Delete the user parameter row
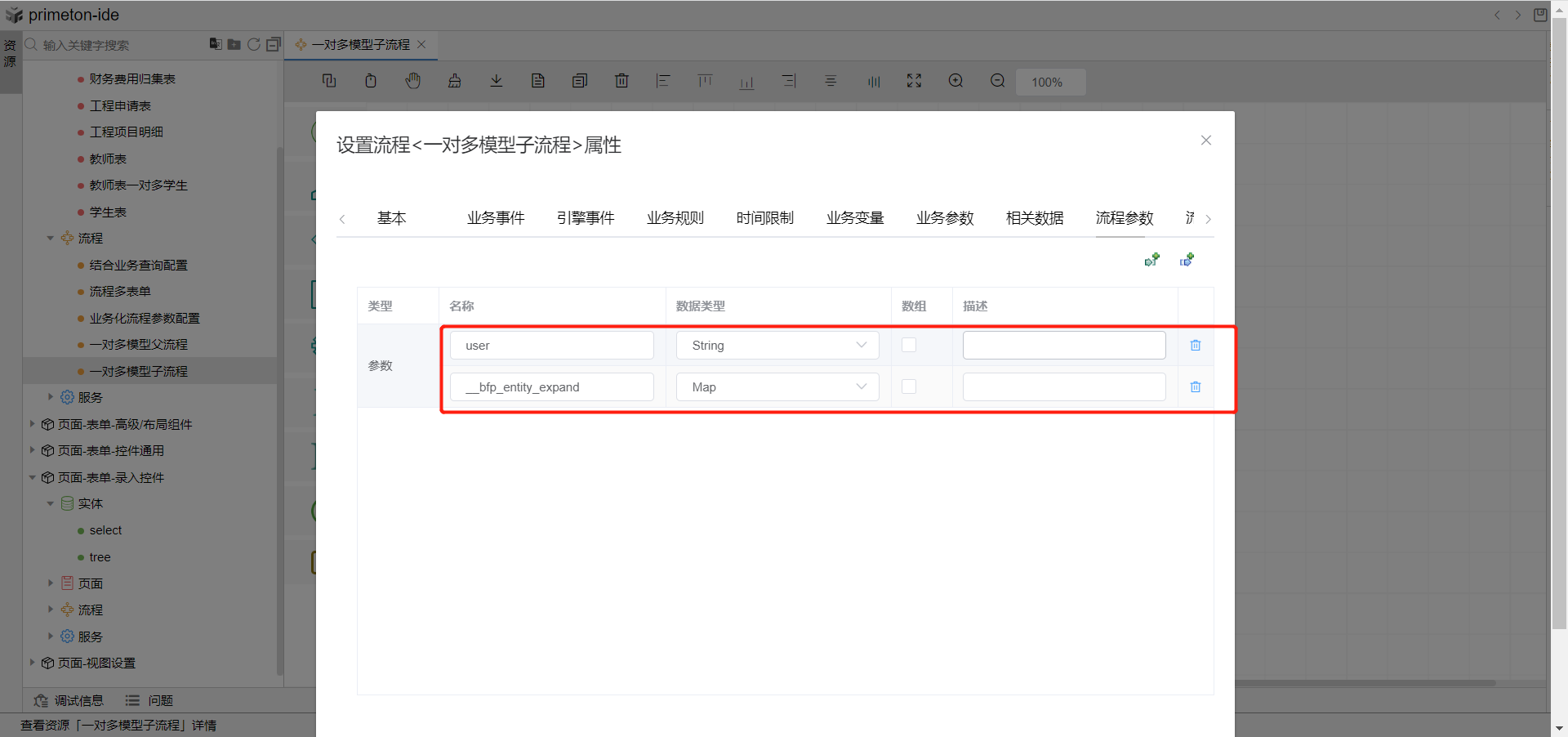Screen dimensions: 1568x737 [x=1195, y=346]
